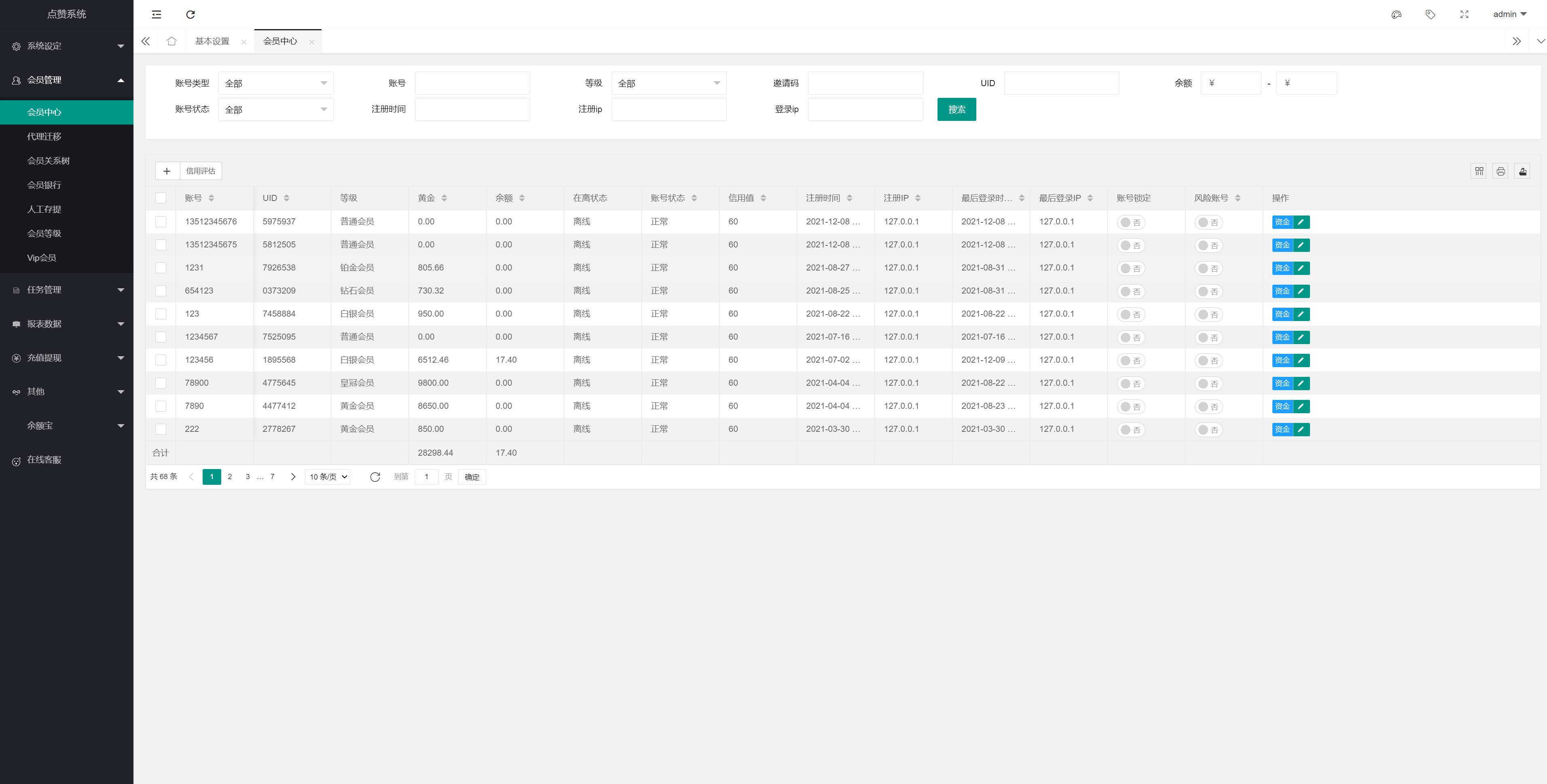
Task: Click the refresh/reload icon in header
Action: pyautogui.click(x=190, y=14)
